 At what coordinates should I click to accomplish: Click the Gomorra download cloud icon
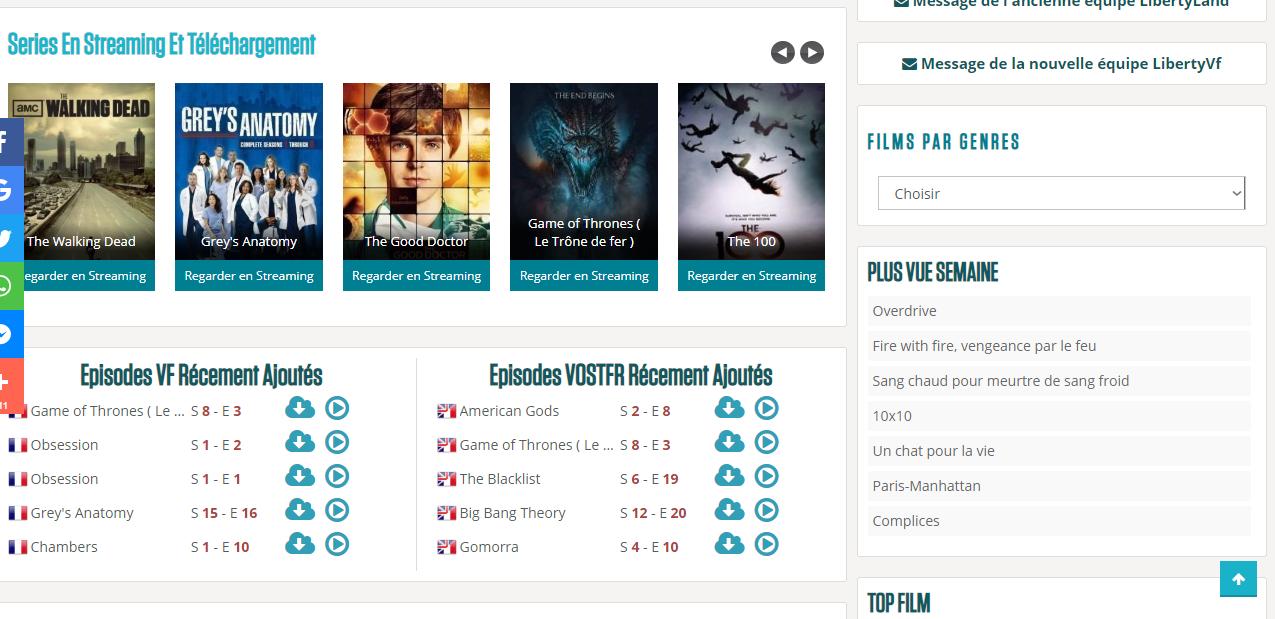pos(729,544)
